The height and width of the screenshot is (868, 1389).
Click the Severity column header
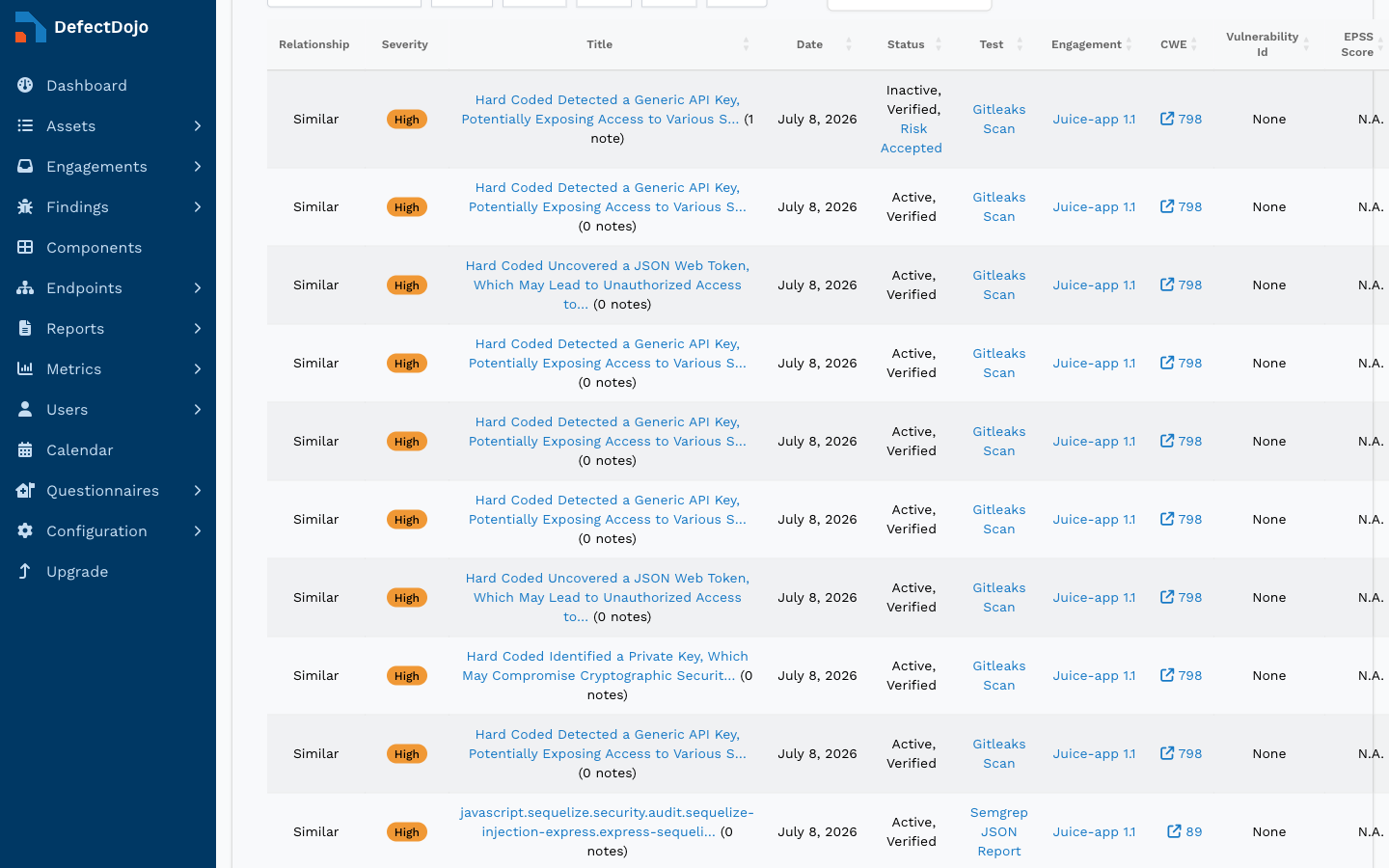pos(405,44)
